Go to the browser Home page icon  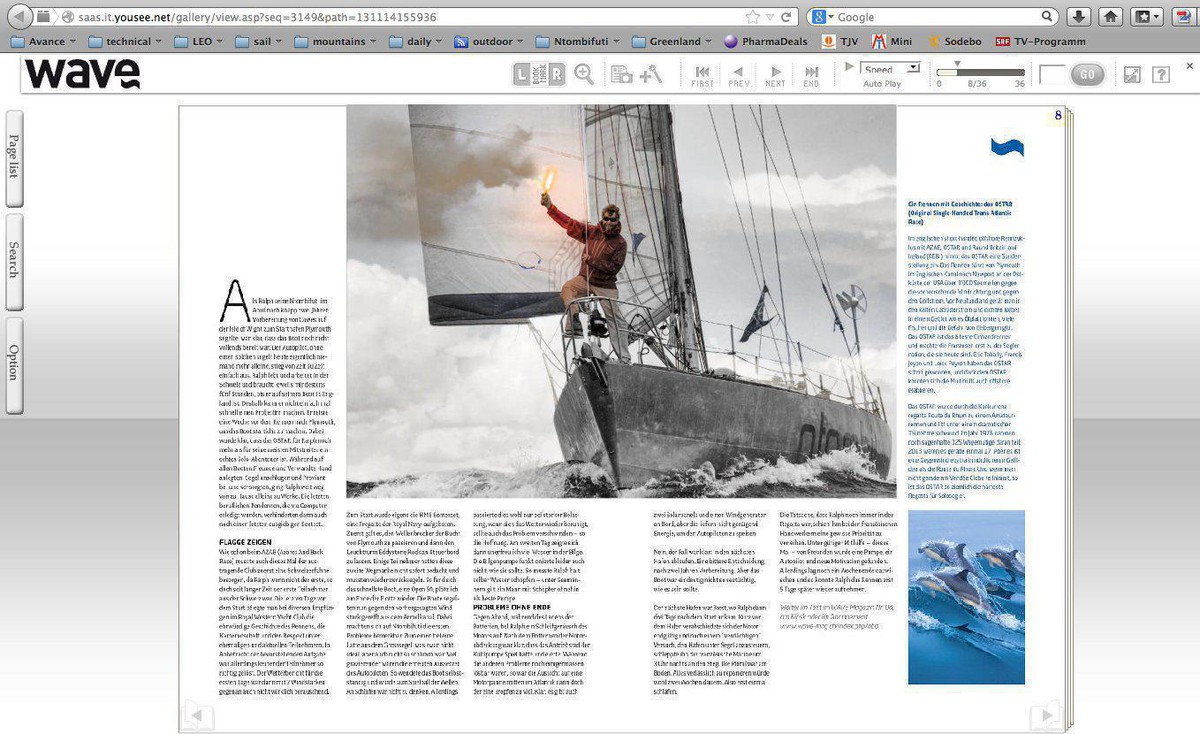pos(1110,17)
